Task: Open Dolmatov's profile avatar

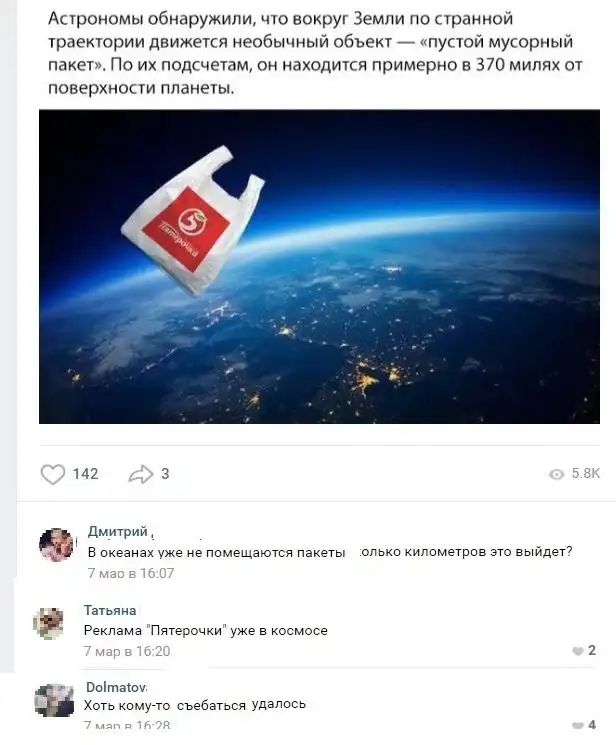Action: click(x=54, y=700)
